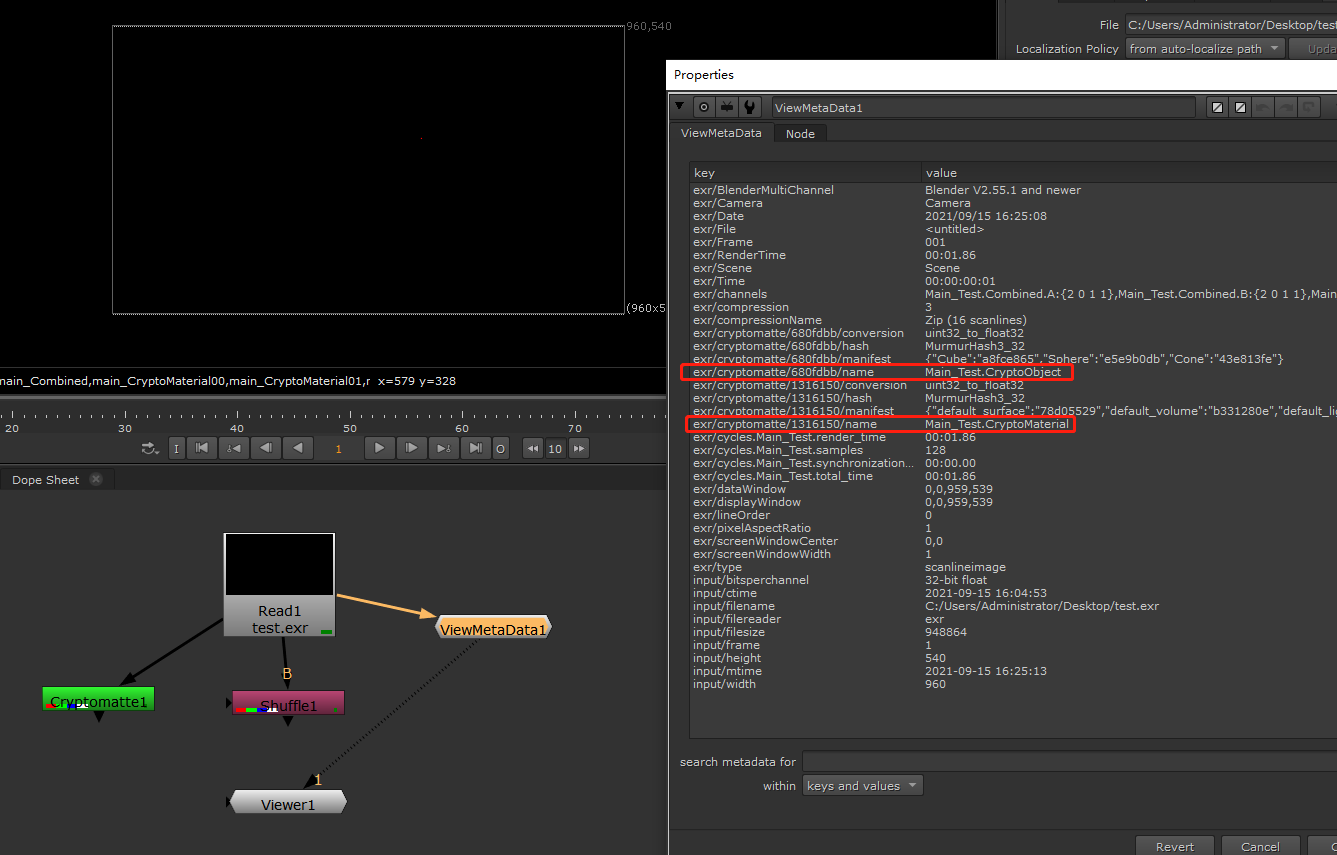This screenshot has width=1337, height=855.
Task: Click the Cancel button
Action: coord(1260,846)
